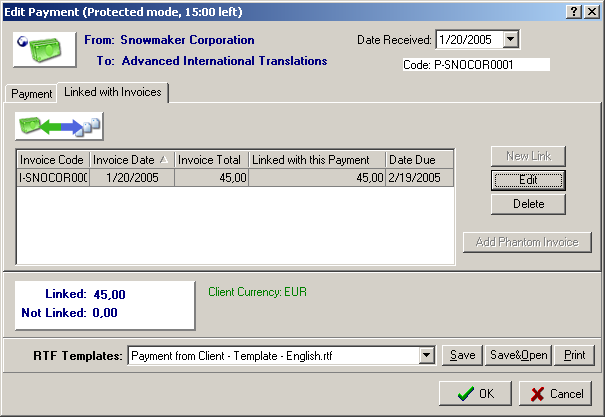605x417 pixels.
Task: Click the New Link button
Action: [x=528, y=156]
